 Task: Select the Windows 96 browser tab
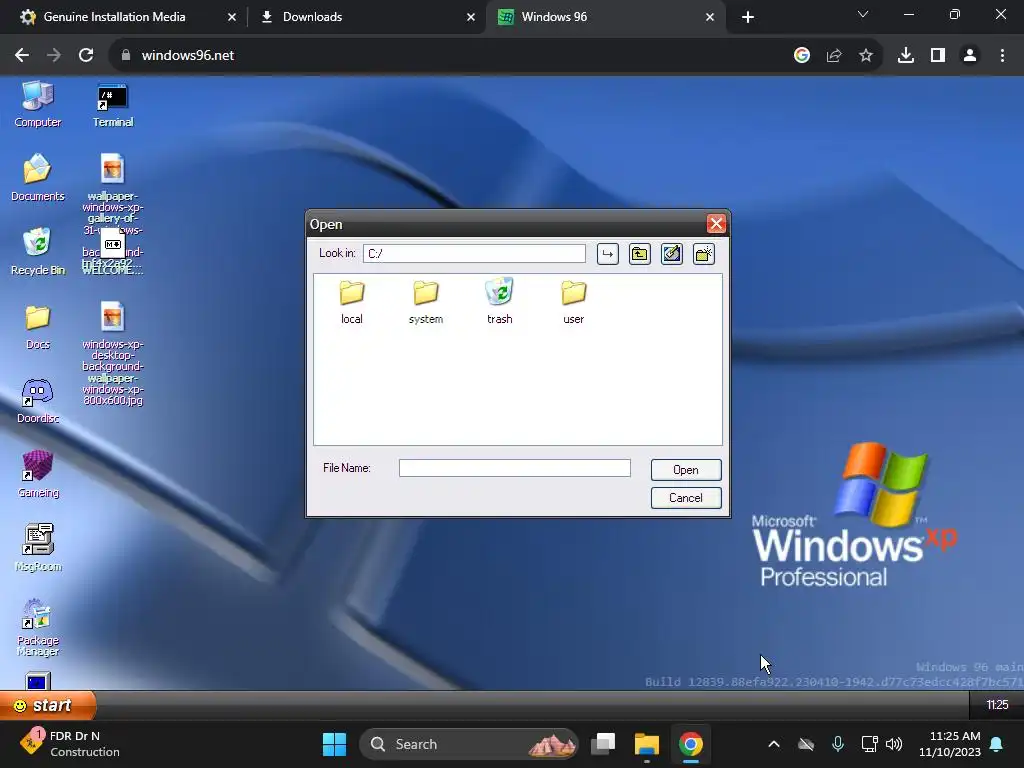point(554,17)
